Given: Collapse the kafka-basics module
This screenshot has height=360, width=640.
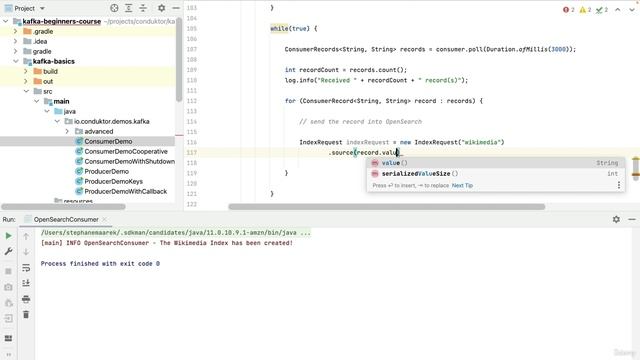Looking at the screenshot, I should 16,61.
